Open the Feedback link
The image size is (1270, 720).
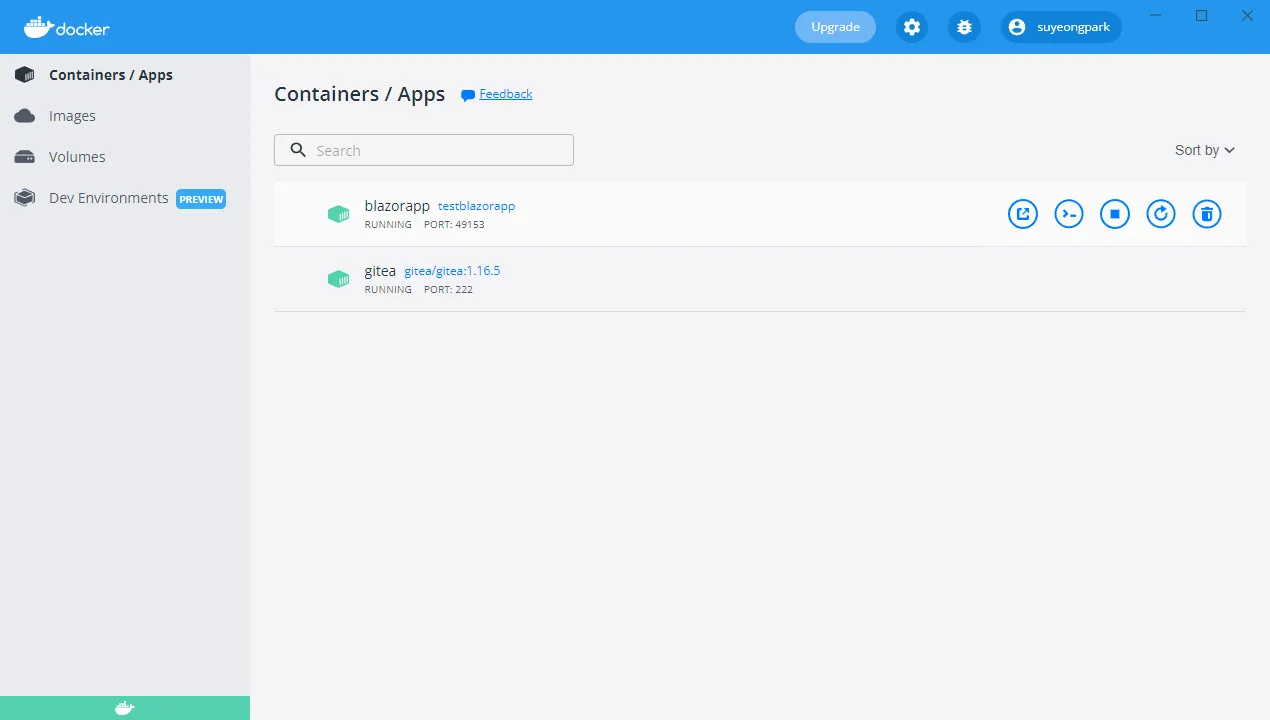click(506, 94)
